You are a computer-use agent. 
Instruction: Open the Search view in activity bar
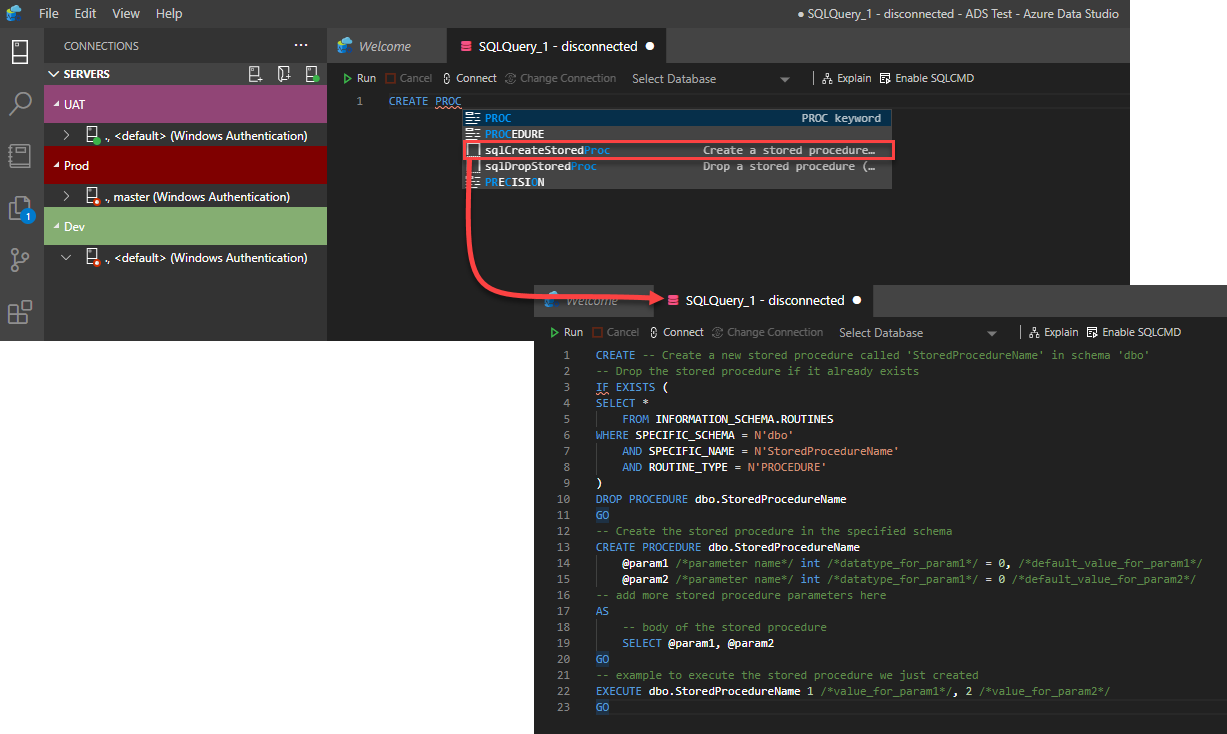(20, 103)
